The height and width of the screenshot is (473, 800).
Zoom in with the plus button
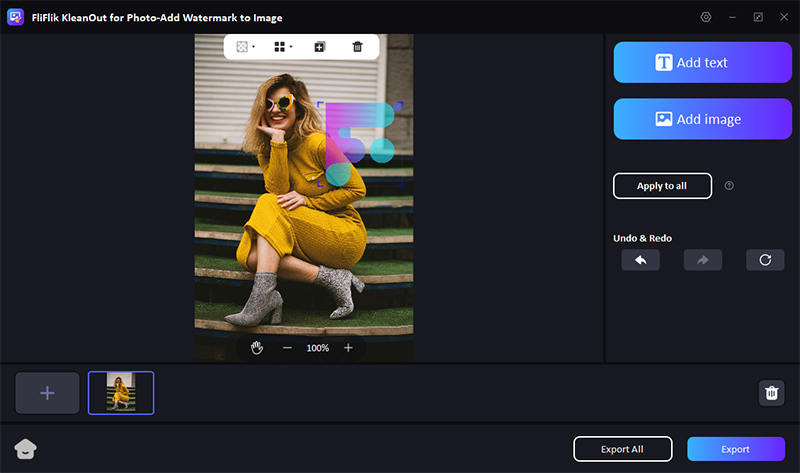click(x=348, y=348)
